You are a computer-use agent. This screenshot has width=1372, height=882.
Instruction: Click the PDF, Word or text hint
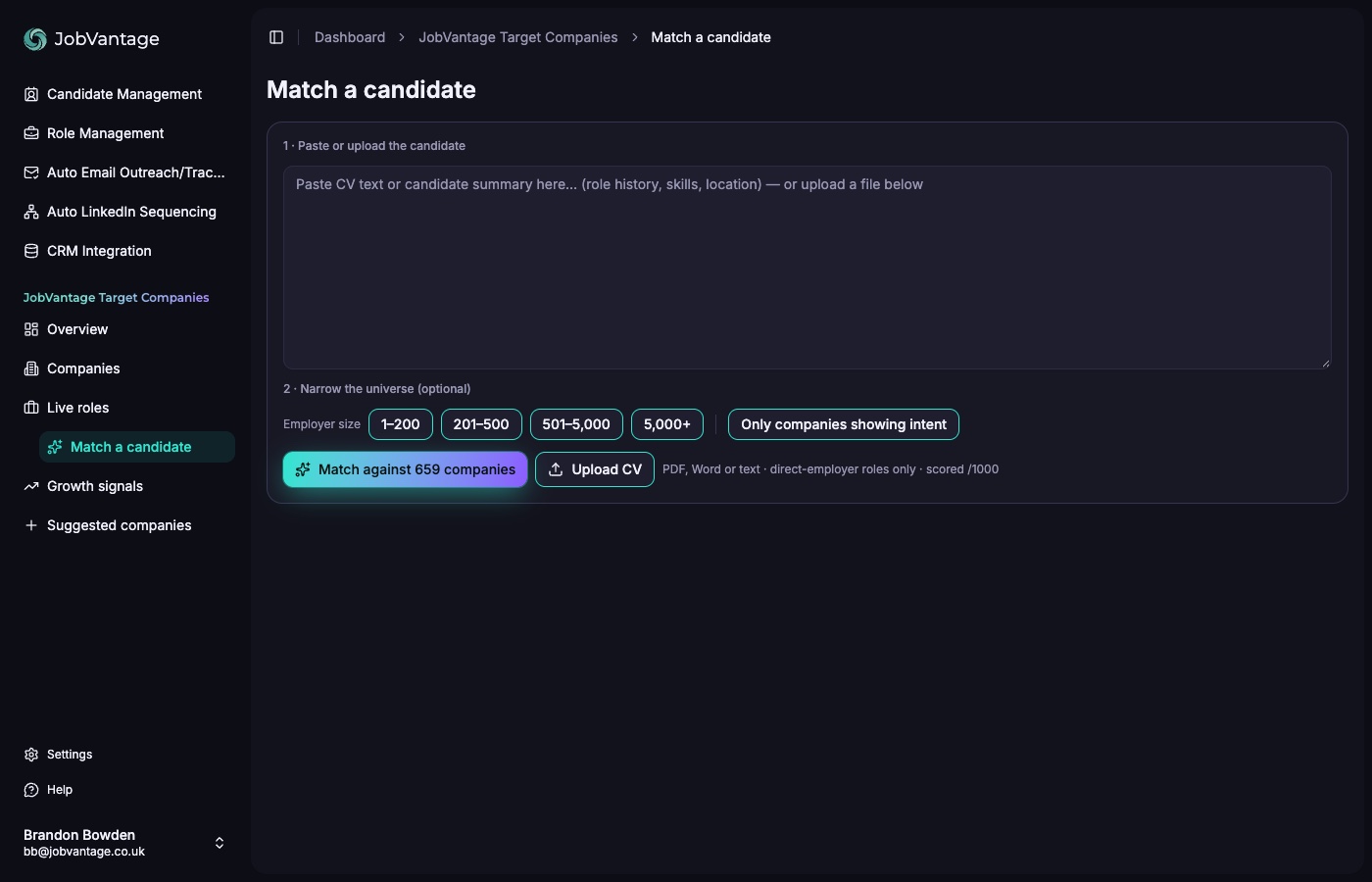(x=831, y=469)
